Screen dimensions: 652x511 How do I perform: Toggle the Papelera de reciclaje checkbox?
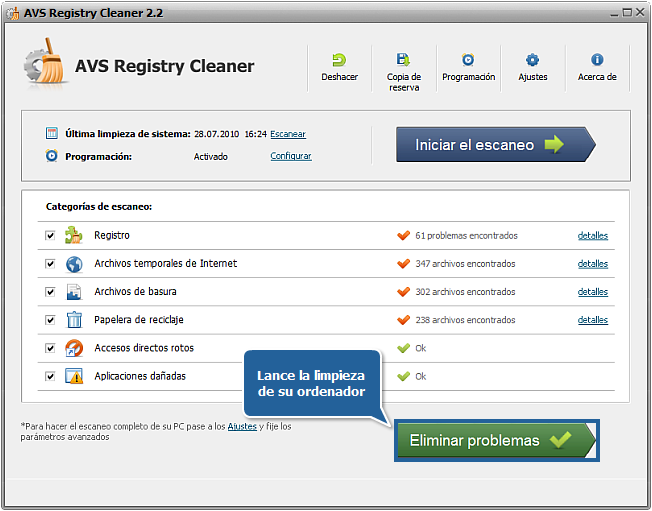pyautogui.click(x=50, y=320)
